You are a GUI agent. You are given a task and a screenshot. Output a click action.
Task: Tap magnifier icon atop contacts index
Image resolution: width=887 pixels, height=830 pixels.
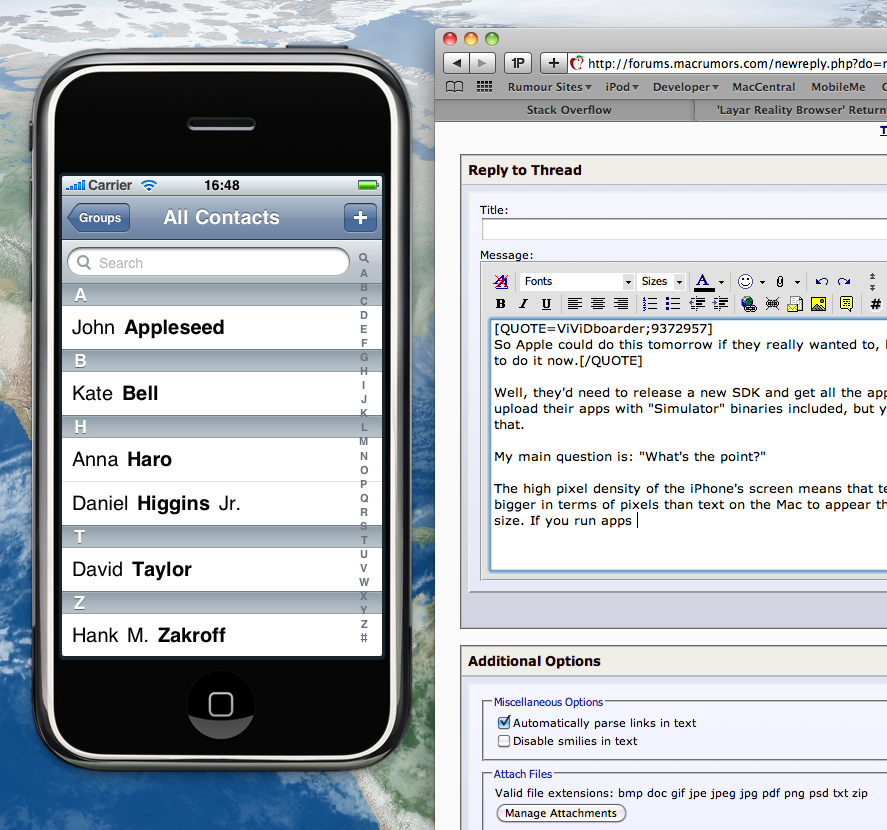[x=364, y=258]
